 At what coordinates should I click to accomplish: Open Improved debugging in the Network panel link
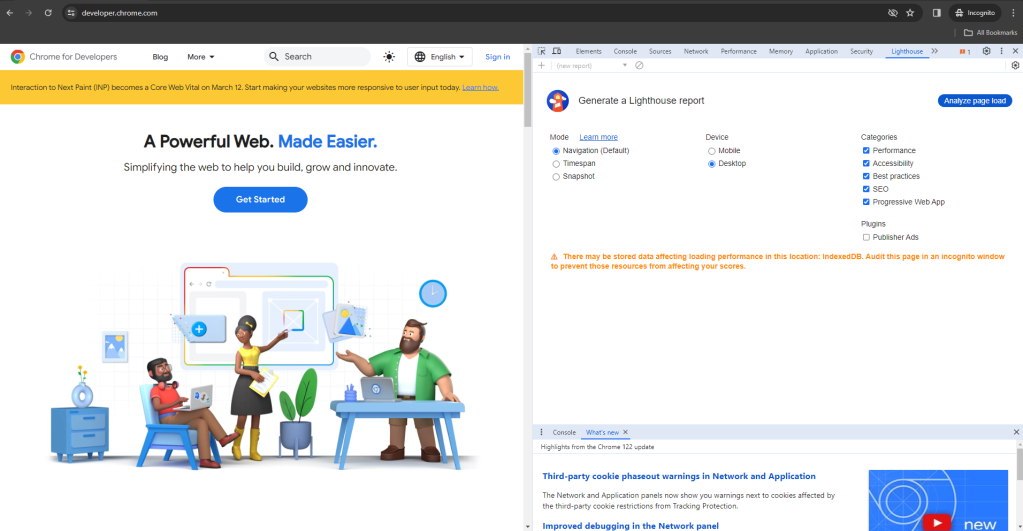pyautogui.click(x=630, y=526)
